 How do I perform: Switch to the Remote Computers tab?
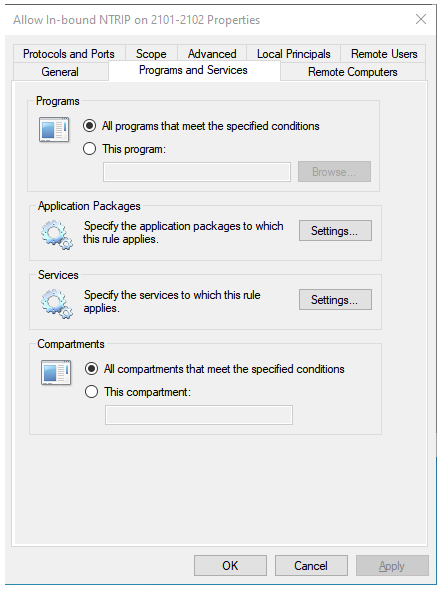(x=353, y=71)
